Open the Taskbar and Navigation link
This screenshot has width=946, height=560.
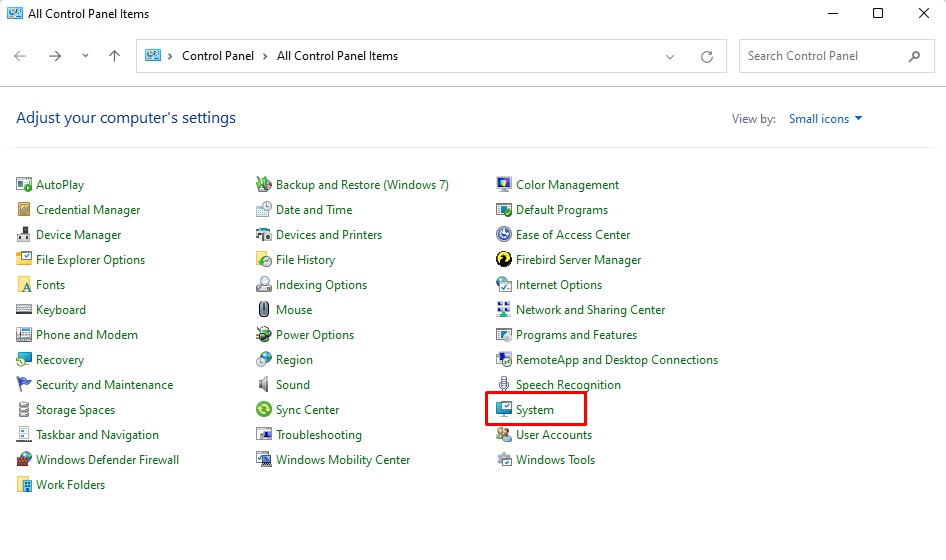click(x=97, y=434)
